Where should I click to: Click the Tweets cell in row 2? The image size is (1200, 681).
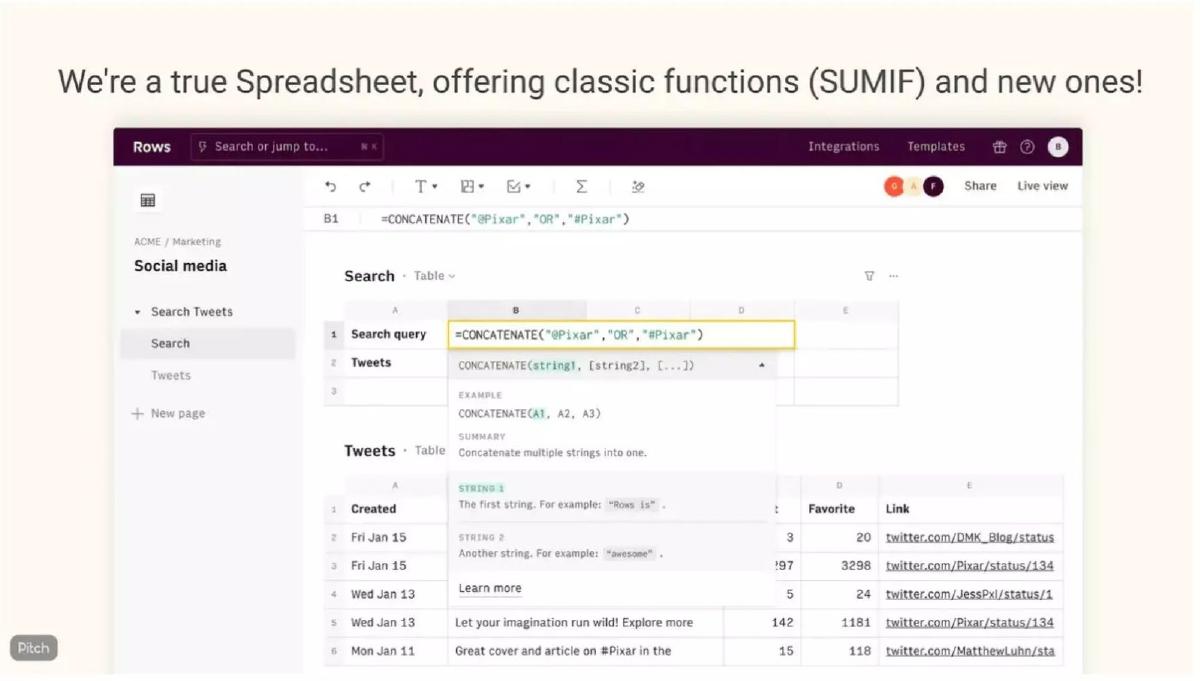[395, 363]
